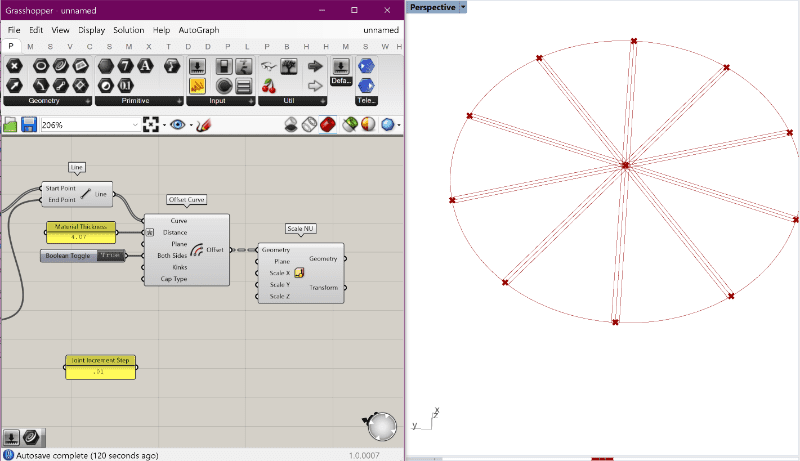Screen dimensions: 800x461
Task: Choose the glasses icon in Util panel
Action: [x=268, y=66]
